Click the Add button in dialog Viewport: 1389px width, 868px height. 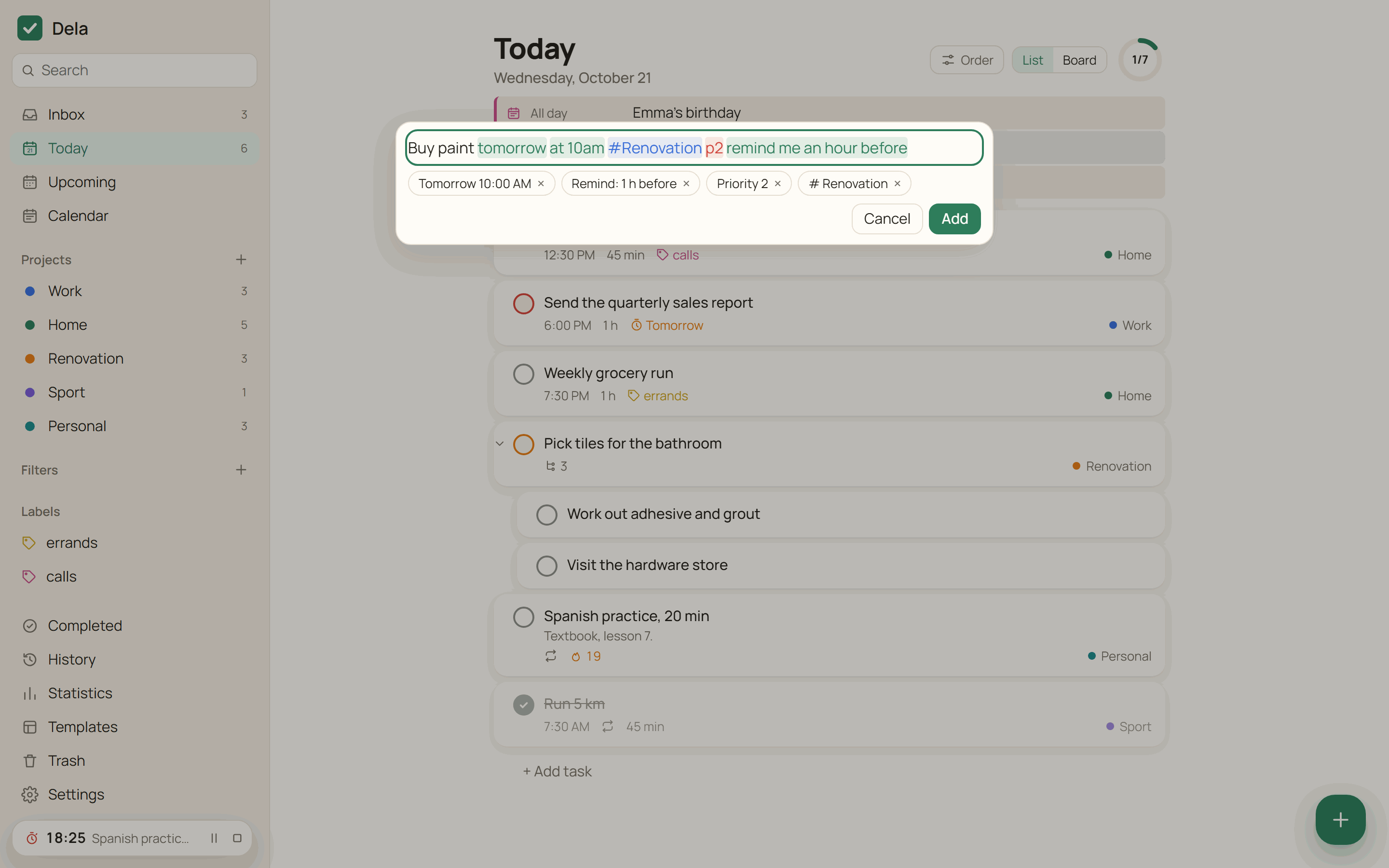tap(954, 219)
